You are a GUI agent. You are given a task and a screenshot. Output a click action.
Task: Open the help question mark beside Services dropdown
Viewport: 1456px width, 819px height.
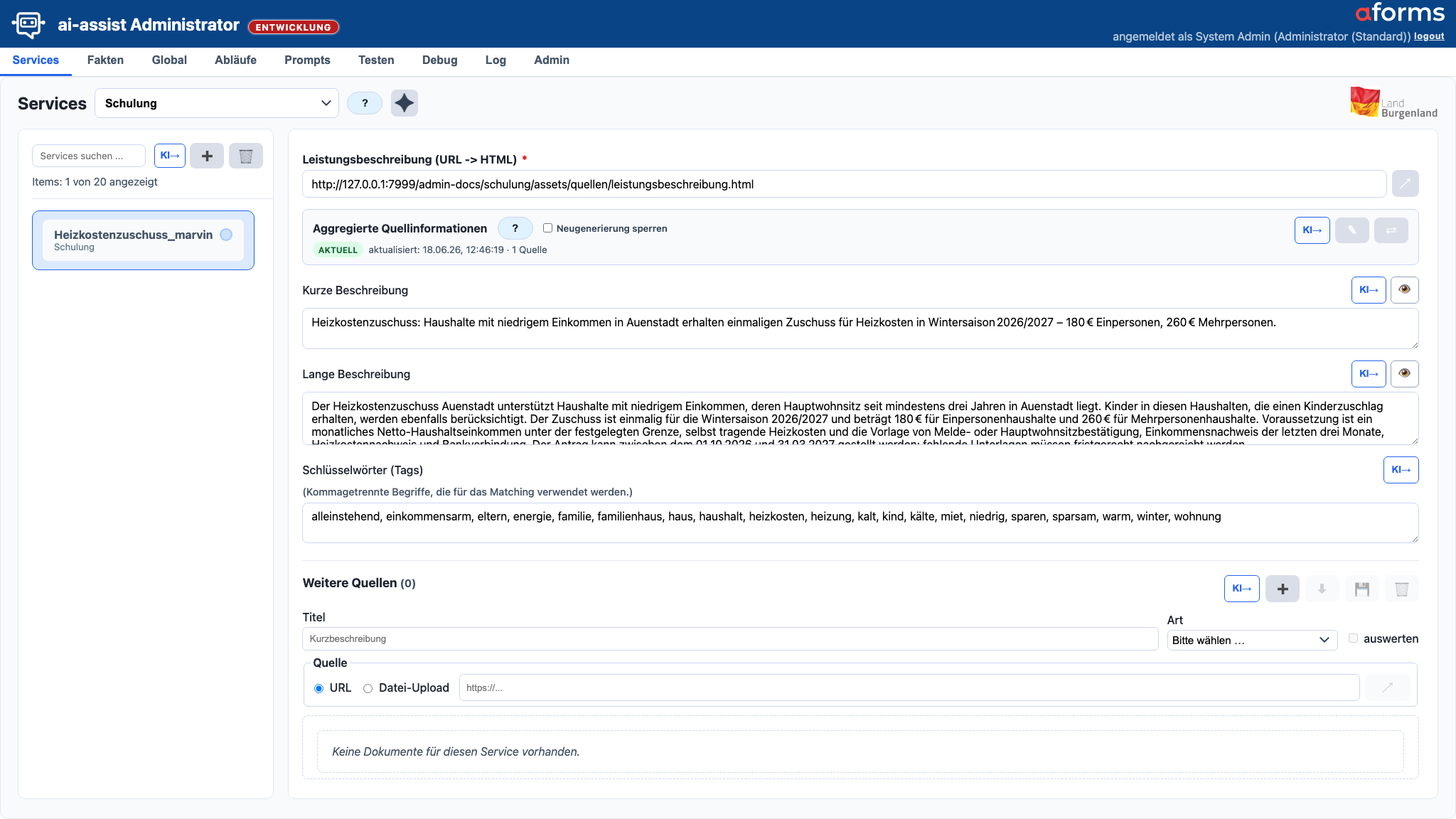(365, 103)
